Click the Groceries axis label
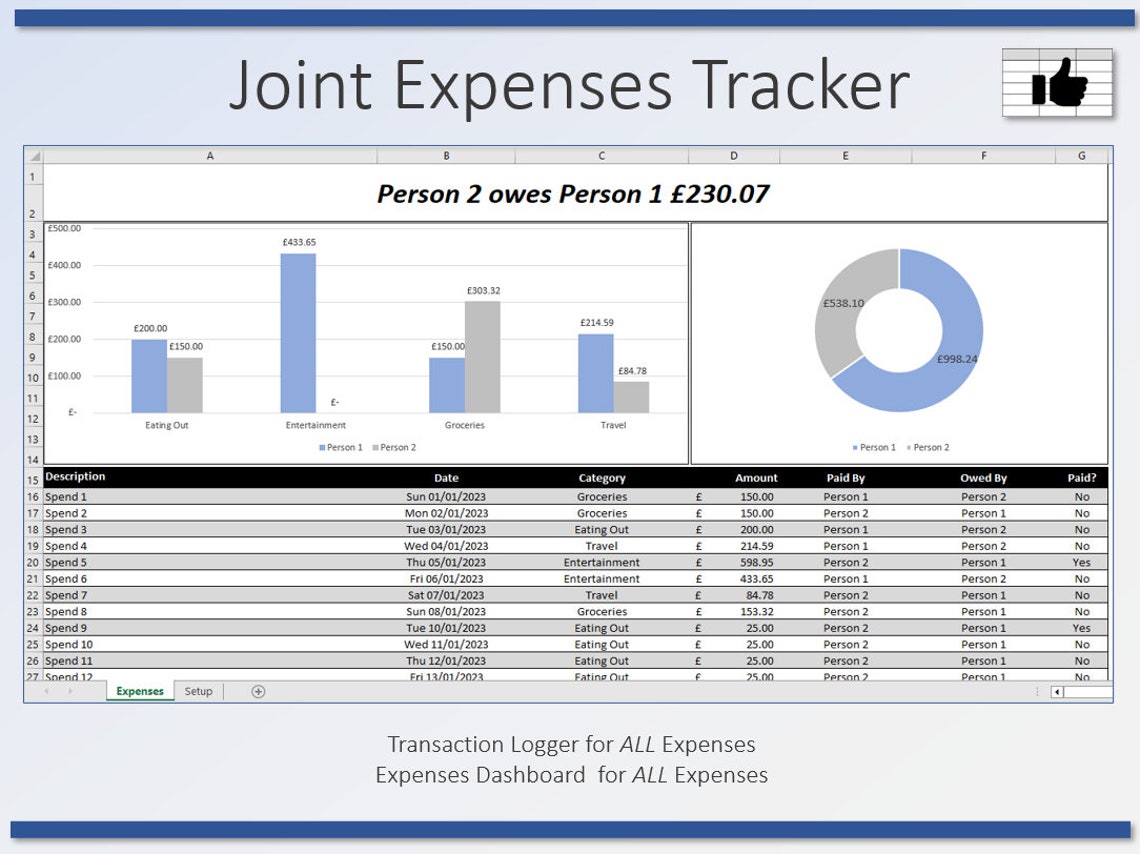1140x854 pixels. [465, 425]
